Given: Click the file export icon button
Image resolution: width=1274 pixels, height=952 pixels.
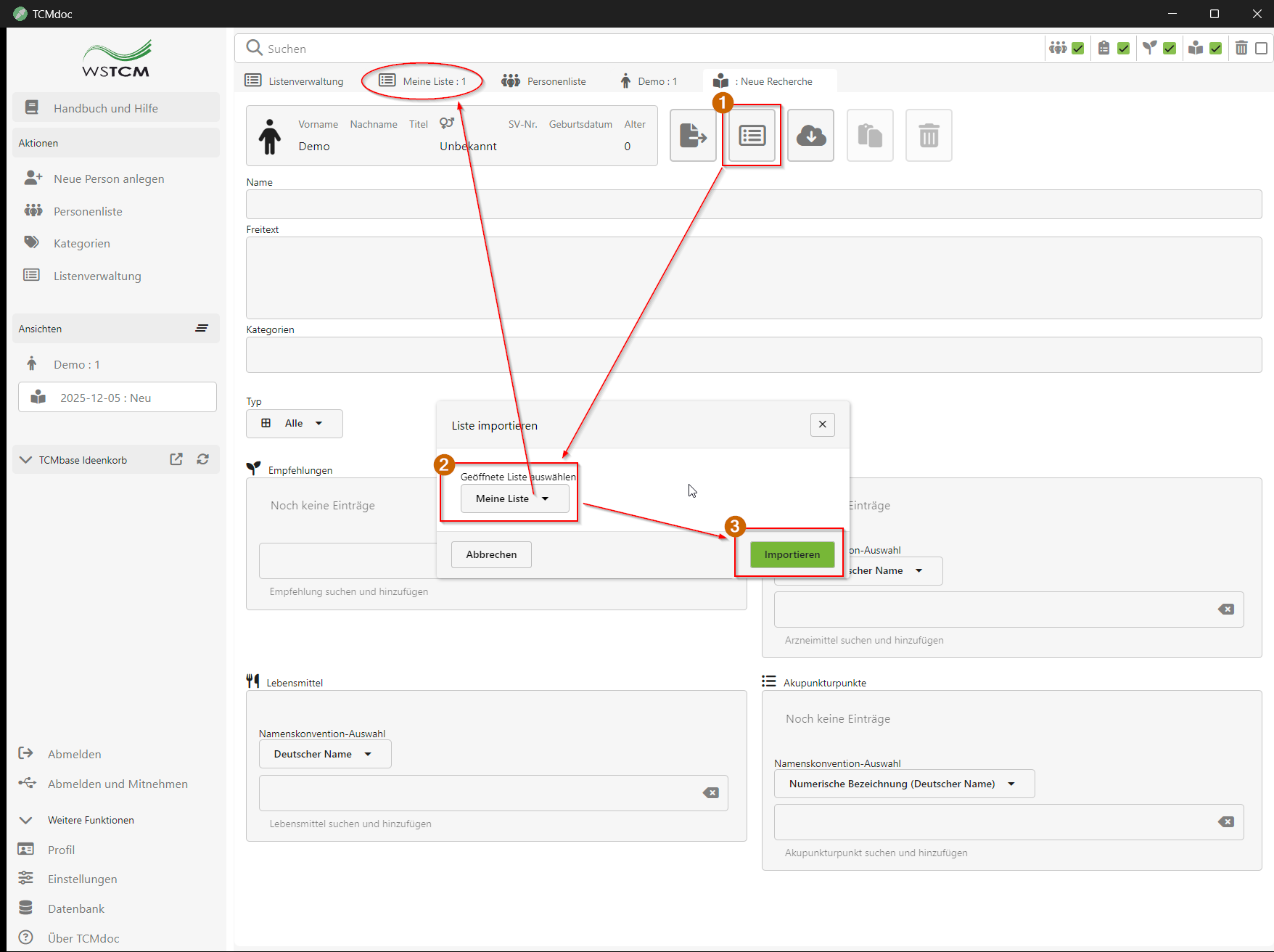Looking at the screenshot, I should [693, 136].
